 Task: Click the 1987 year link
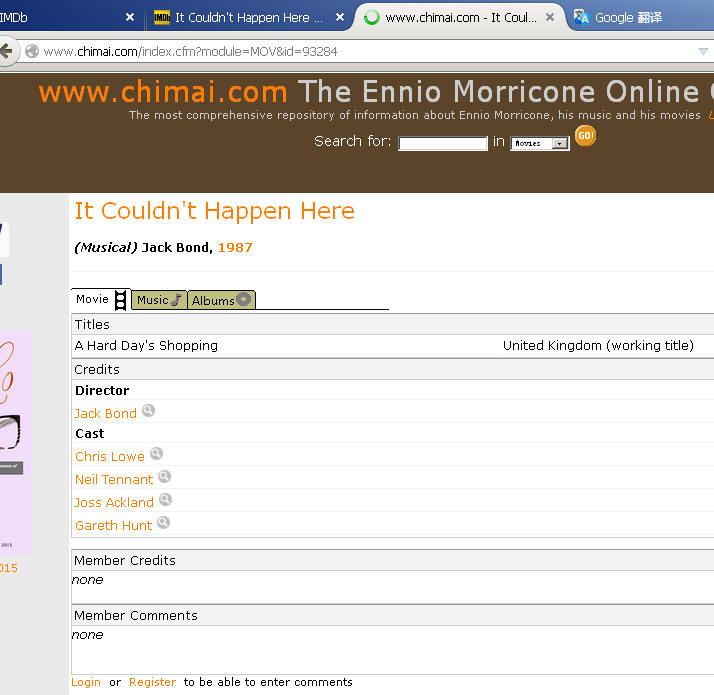235,247
